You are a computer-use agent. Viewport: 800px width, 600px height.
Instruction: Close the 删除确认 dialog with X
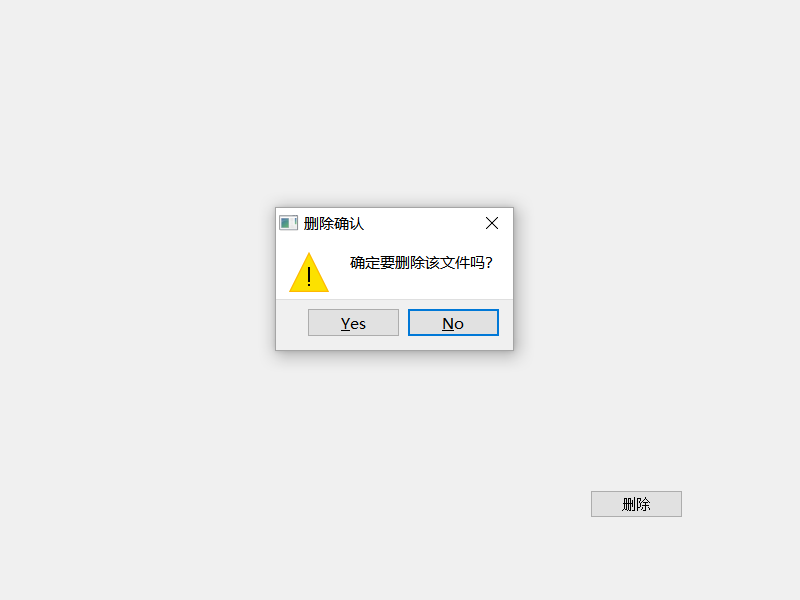coord(492,223)
